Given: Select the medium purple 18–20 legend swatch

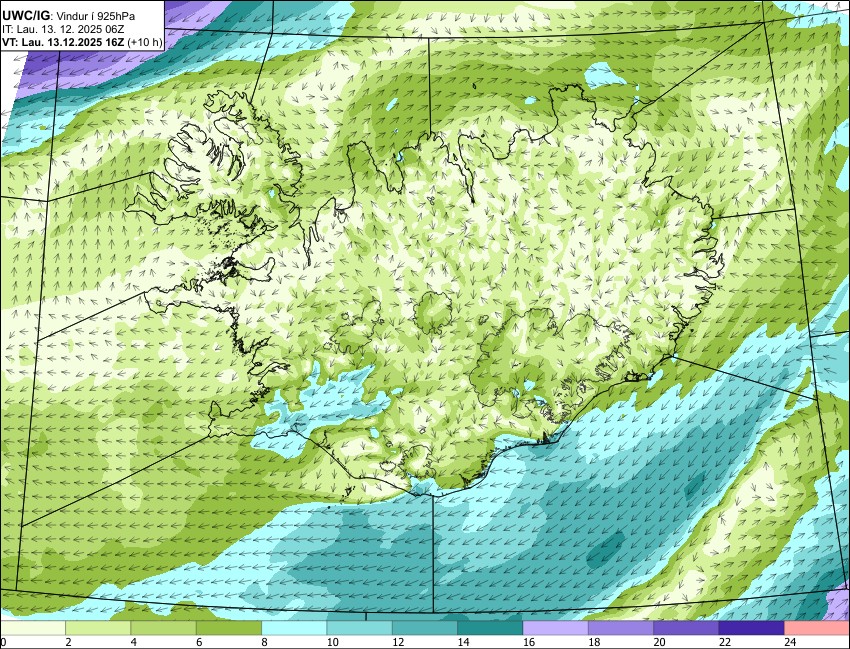Looking at the screenshot, I should [621, 628].
